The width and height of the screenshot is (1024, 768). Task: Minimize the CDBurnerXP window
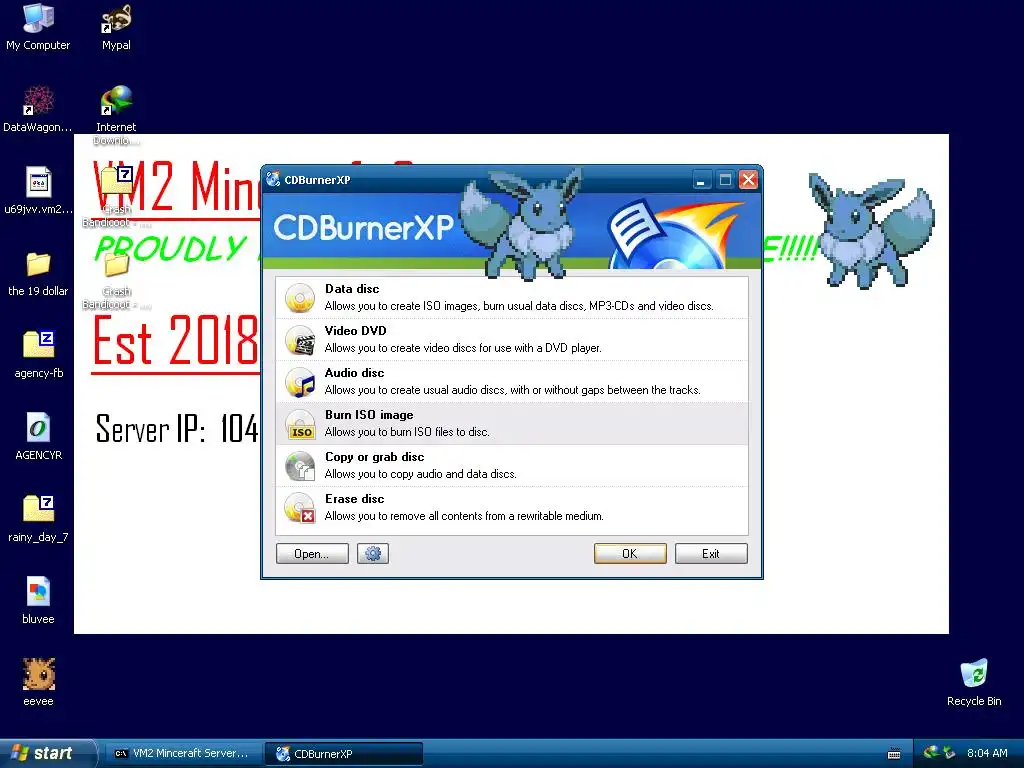(x=701, y=180)
